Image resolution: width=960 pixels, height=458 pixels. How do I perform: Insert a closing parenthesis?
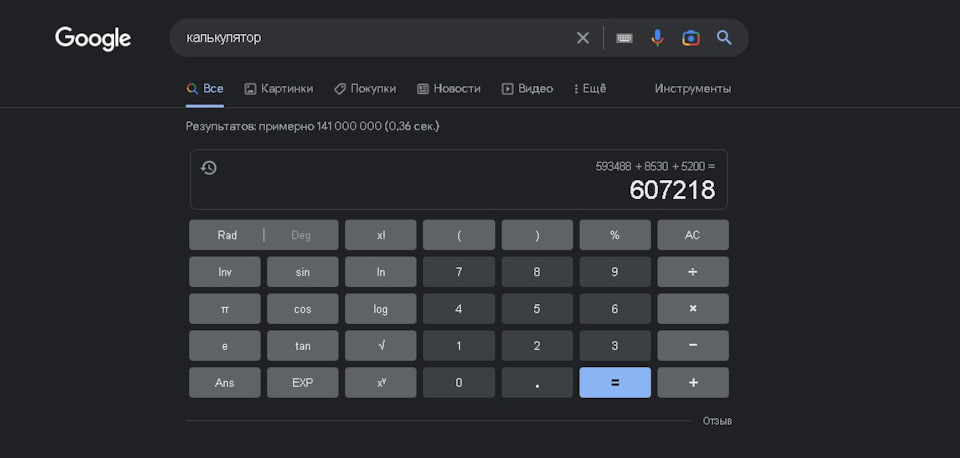537,235
